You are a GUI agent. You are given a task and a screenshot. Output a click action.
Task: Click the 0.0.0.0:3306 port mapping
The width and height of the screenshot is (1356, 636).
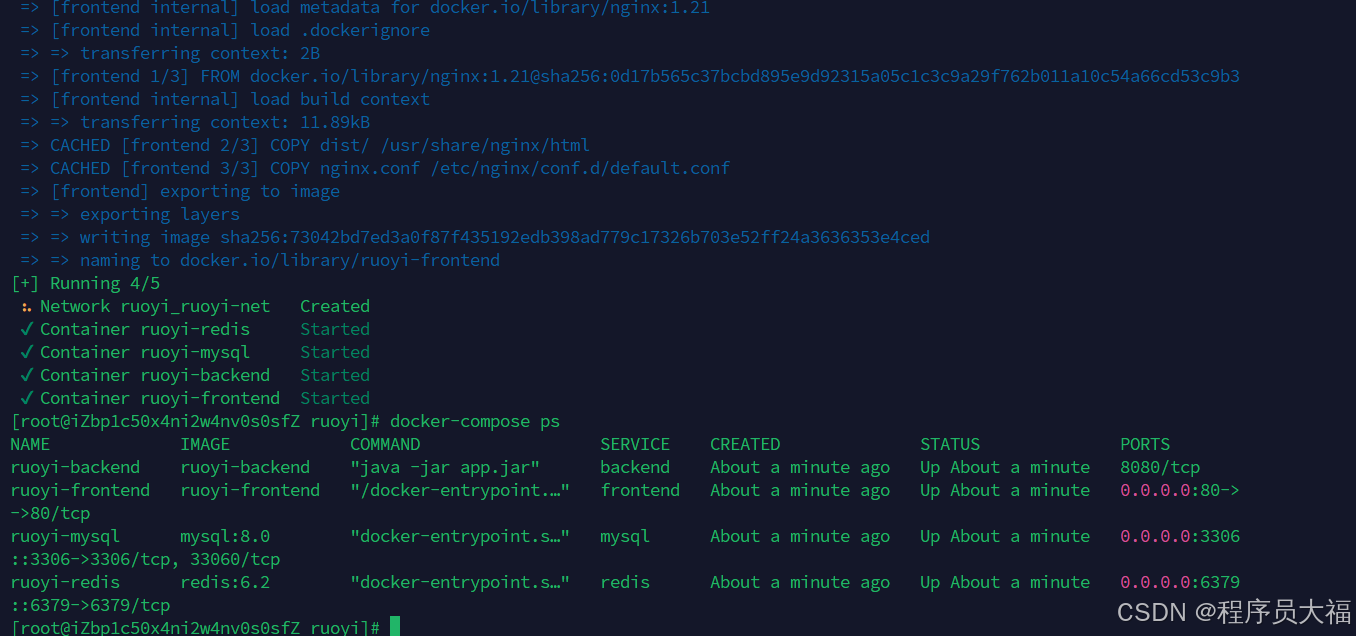[x=1180, y=536]
